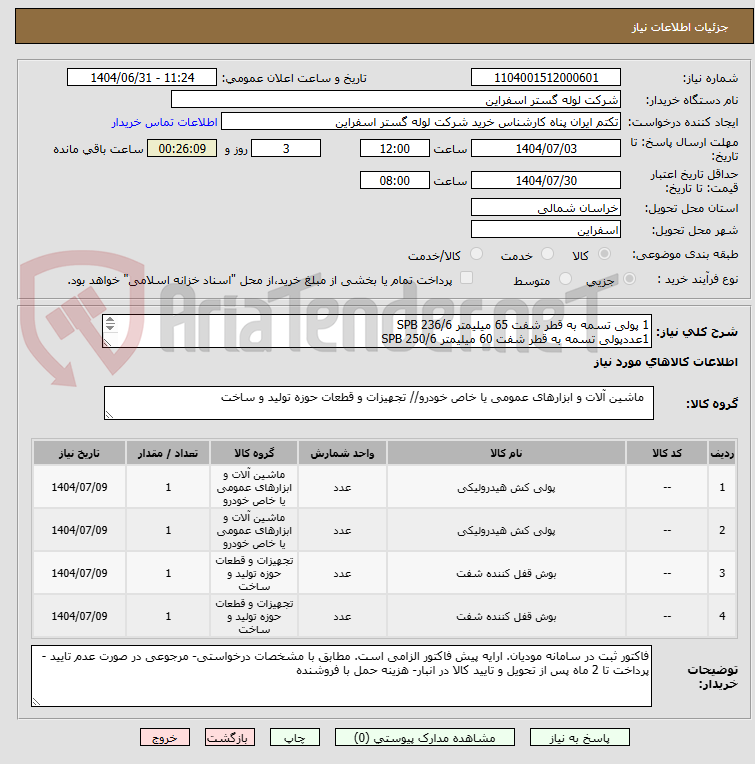
Task: Click the شرح کلی نیاز description text area
Action: pos(377,331)
